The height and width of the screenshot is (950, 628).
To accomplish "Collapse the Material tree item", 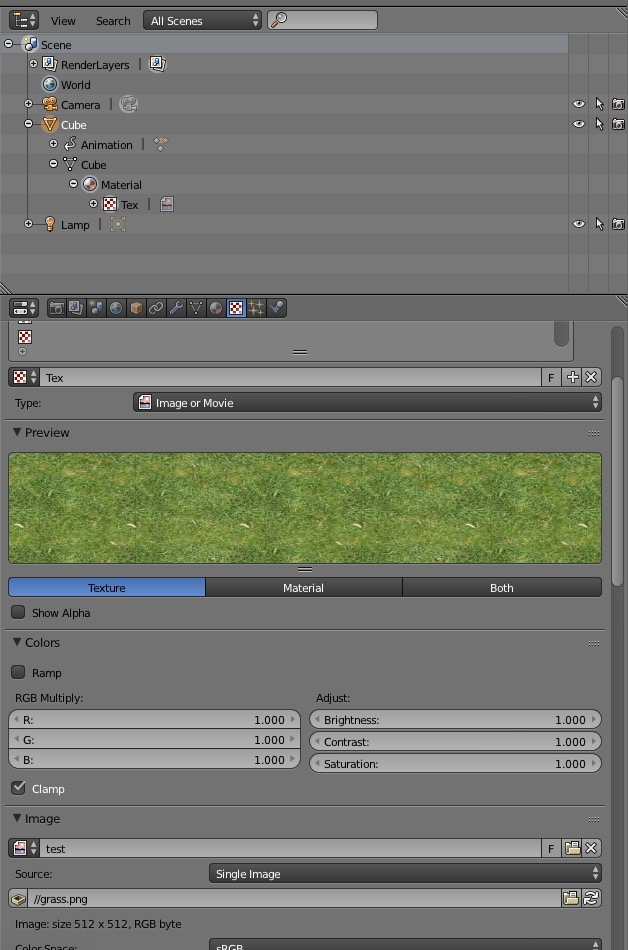I will [73, 184].
